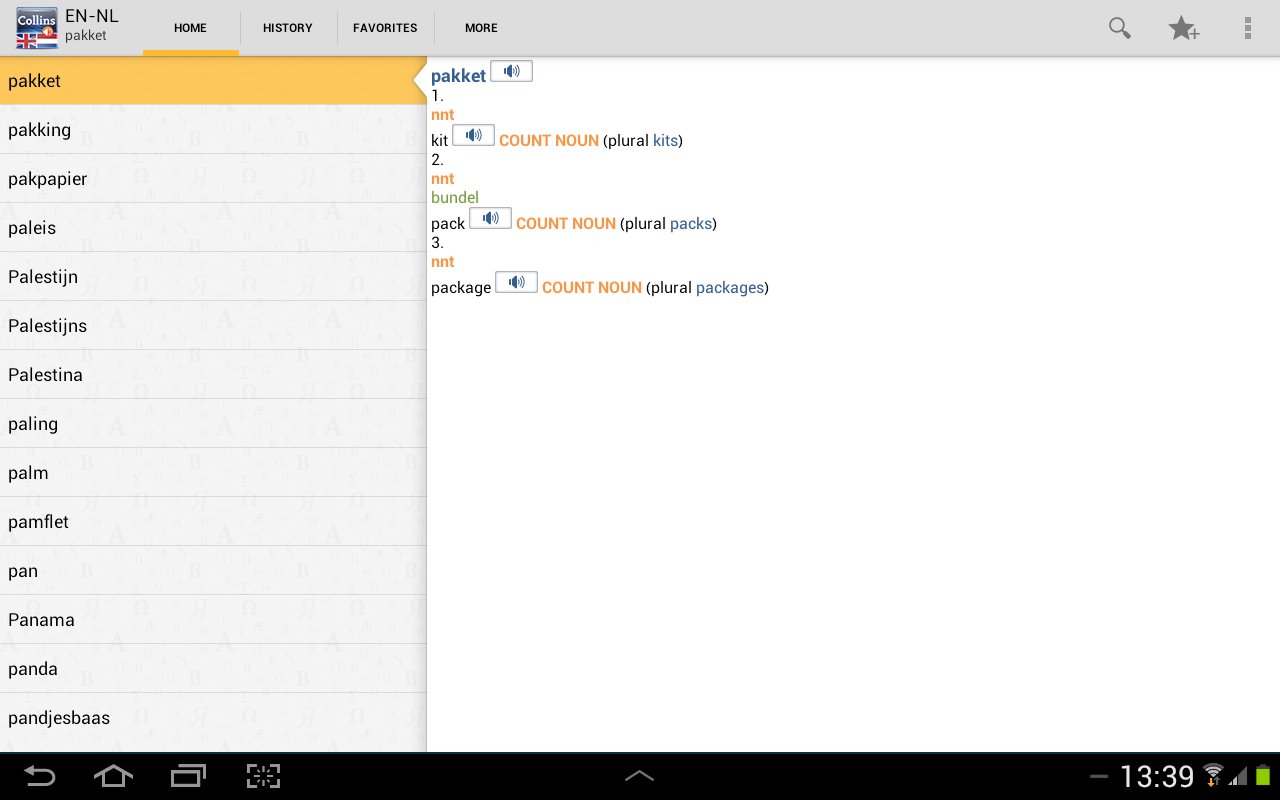
Task: Tap the Collins dictionary app icon
Action: point(37,28)
